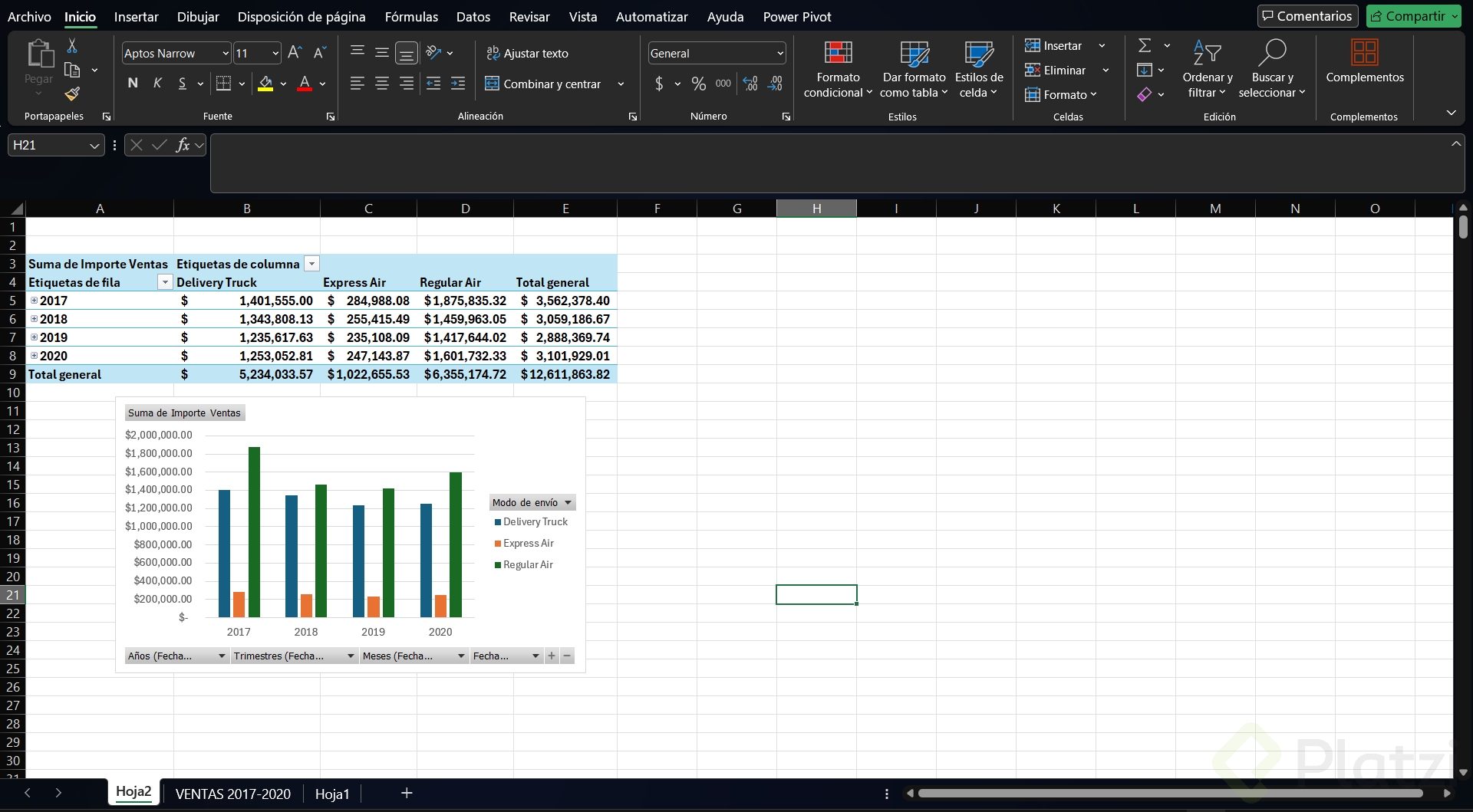This screenshot has height=812, width=1473.
Task: Toggle Ajustar texto wrap option
Action: (x=528, y=53)
